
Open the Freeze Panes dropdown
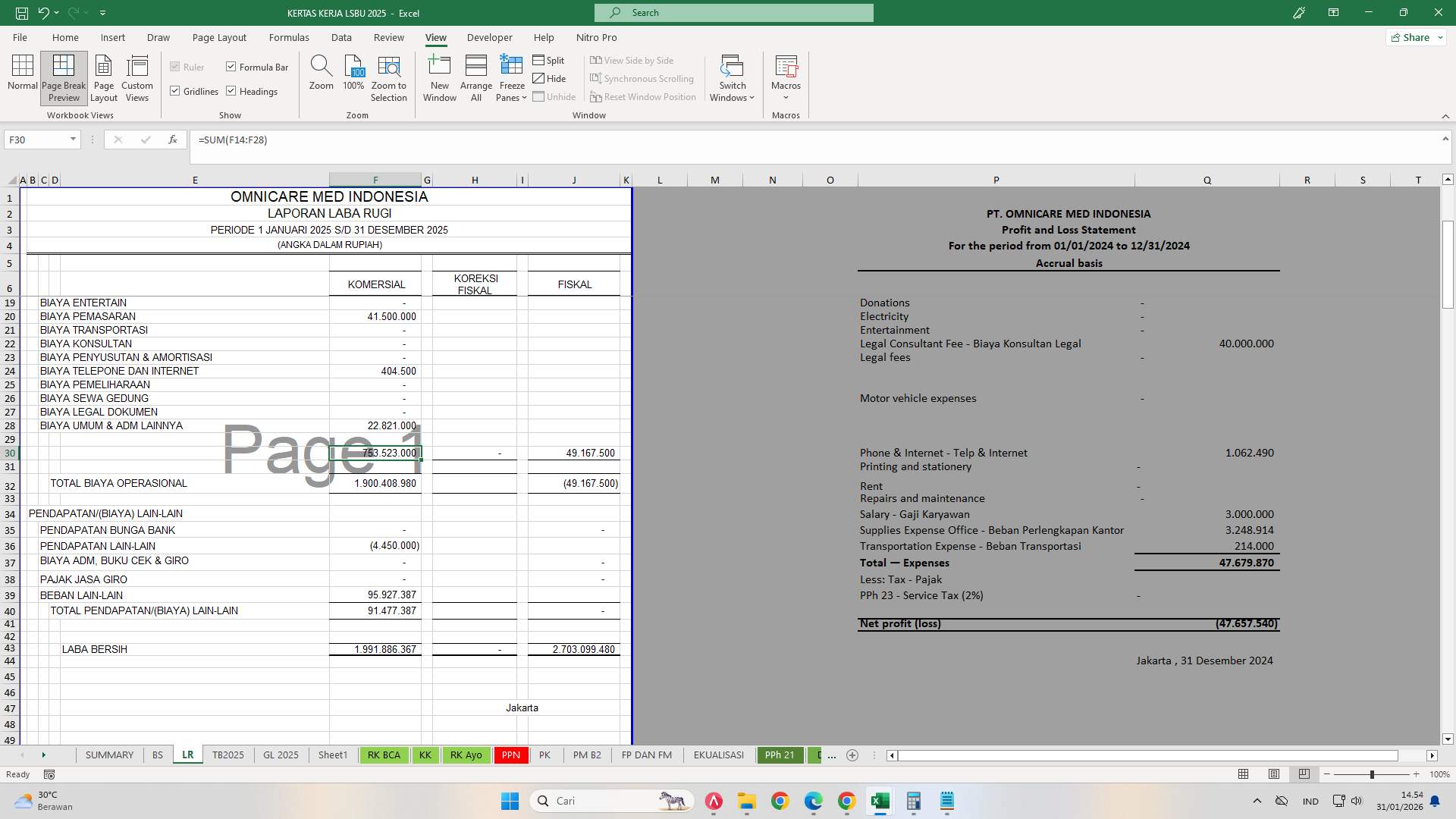pyautogui.click(x=511, y=77)
